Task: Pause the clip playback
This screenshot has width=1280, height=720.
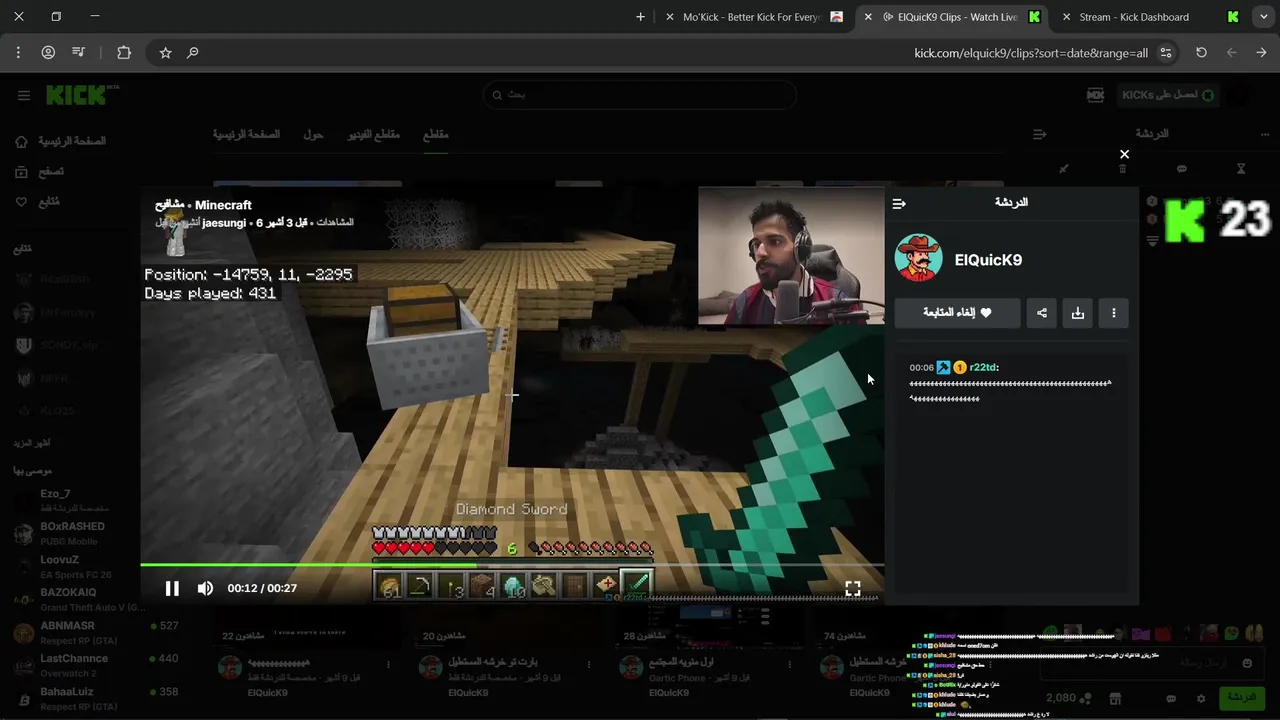Action: point(172,588)
